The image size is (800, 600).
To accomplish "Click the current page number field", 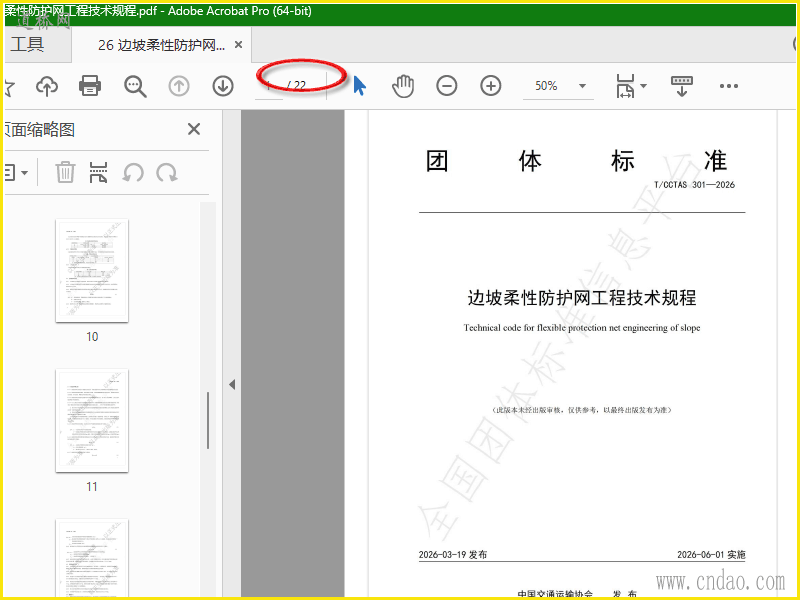I will coord(269,86).
